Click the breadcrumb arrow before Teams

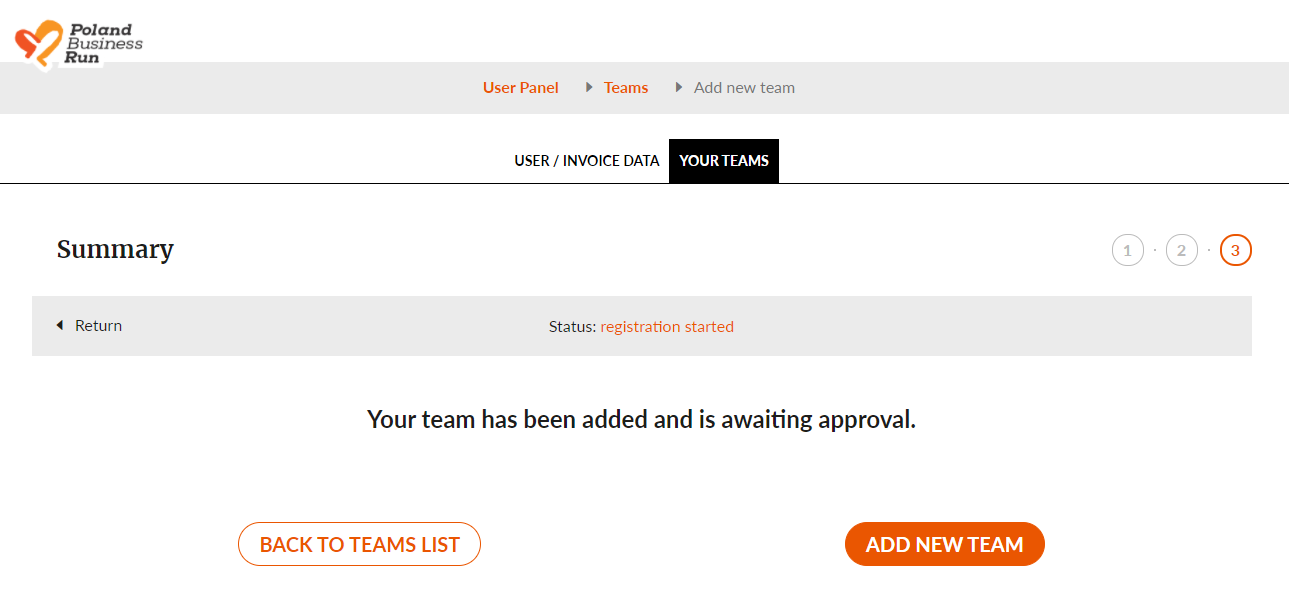(x=590, y=88)
